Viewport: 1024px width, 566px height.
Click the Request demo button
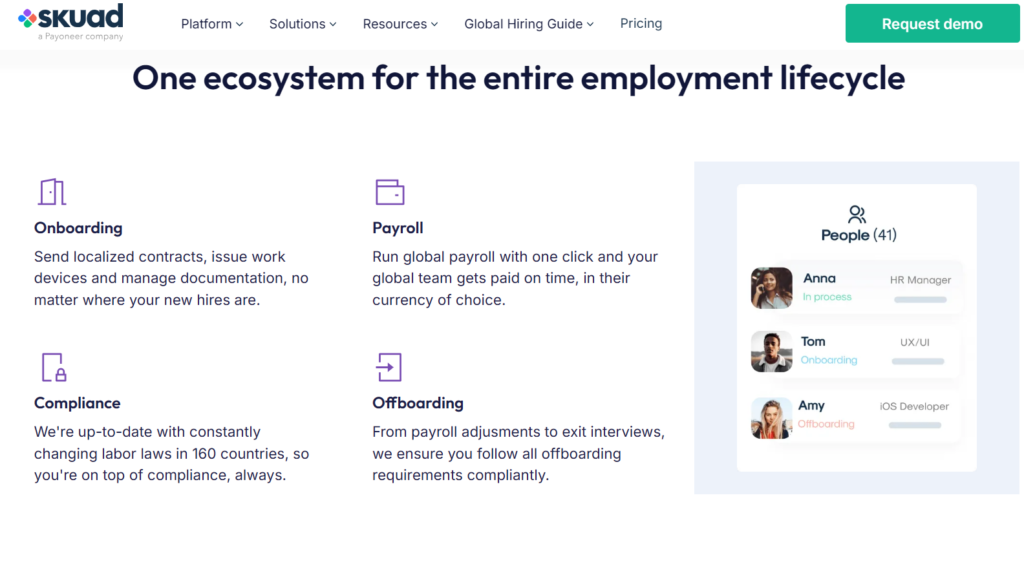pos(932,24)
